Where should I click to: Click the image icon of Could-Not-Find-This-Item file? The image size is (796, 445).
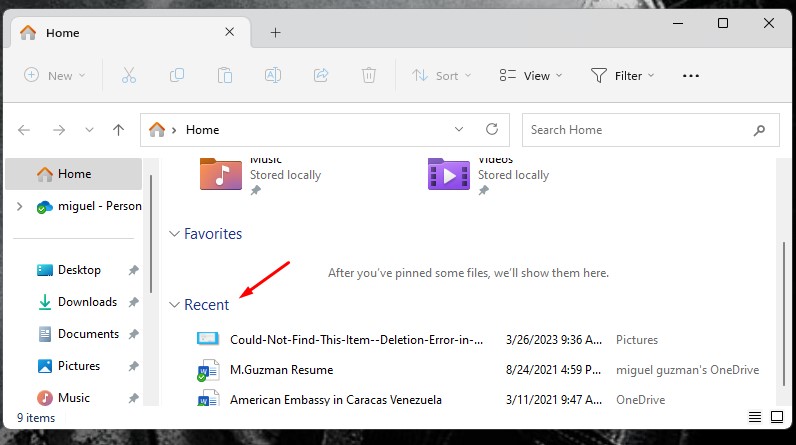(x=208, y=338)
